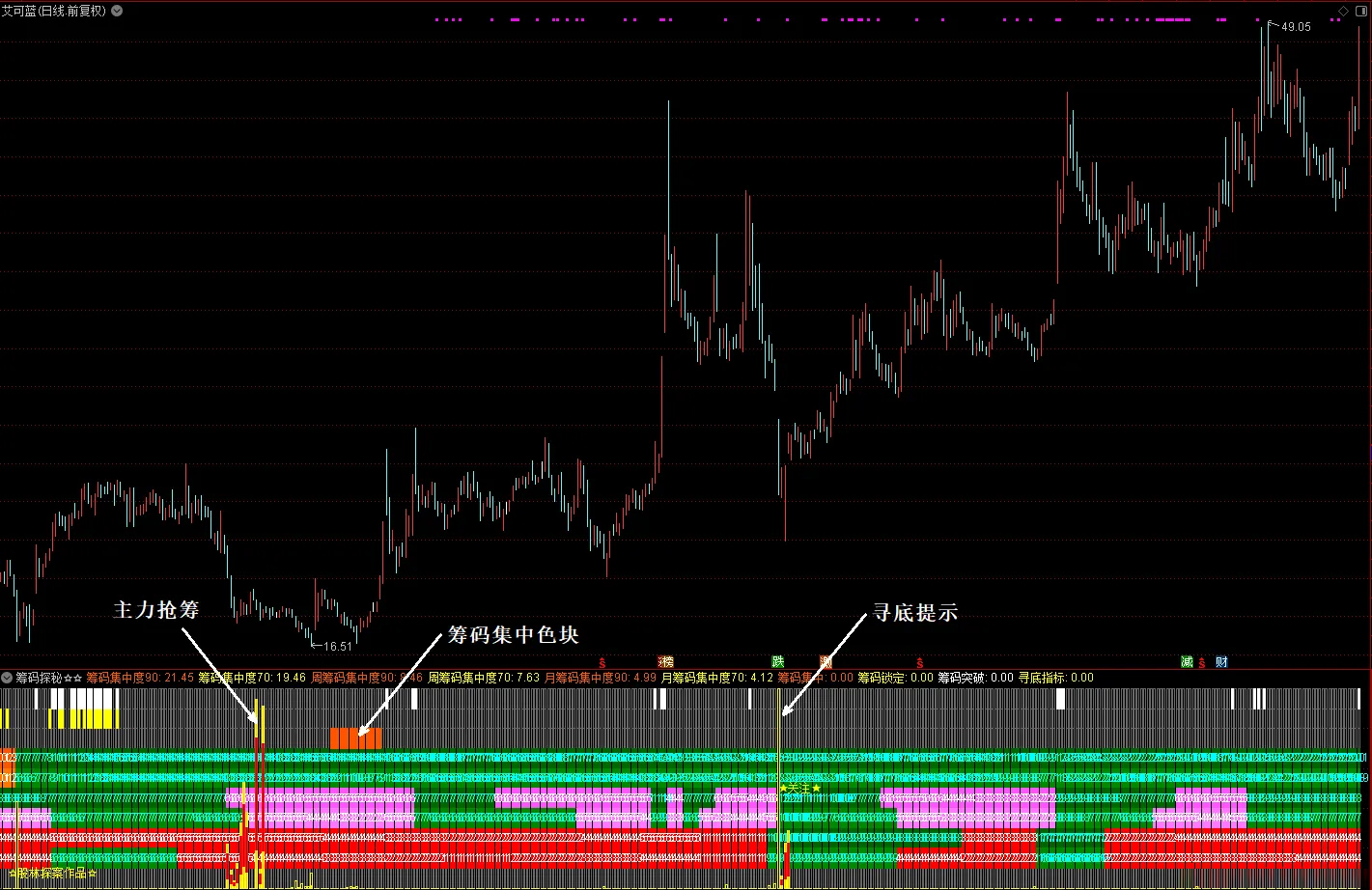Viewport: 1372px width, 890px height.
Task: Click the 月筹码集中度70: 4.12 readout
Action: coord(717,678)
